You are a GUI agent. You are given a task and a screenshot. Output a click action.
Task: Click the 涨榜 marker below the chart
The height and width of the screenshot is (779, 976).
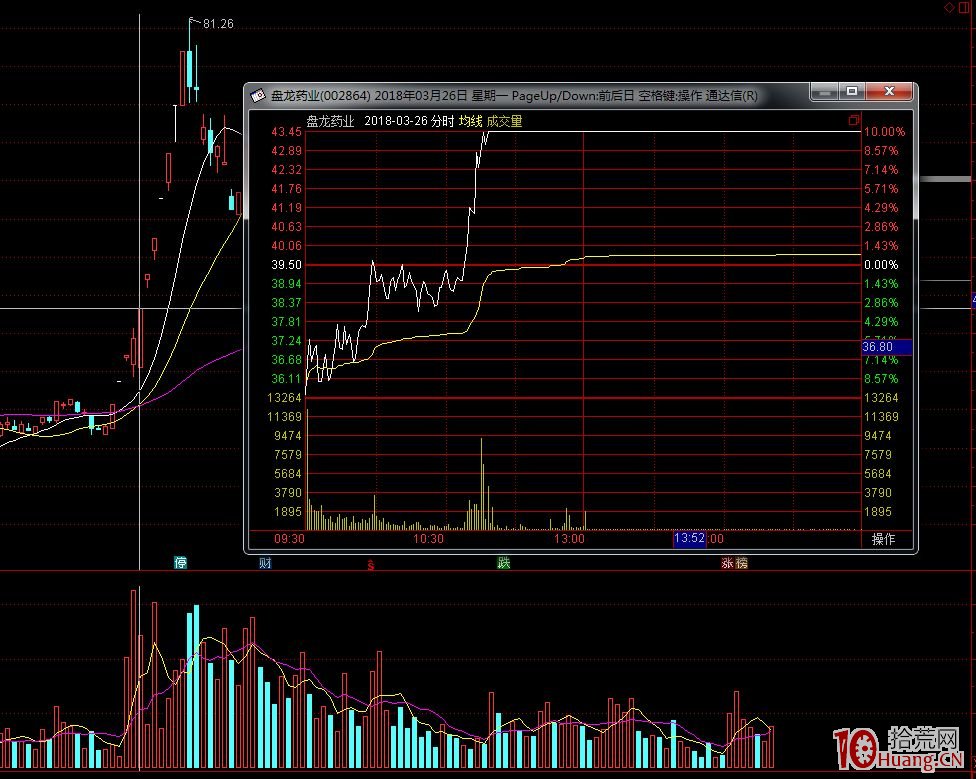(x=734, y=563)
